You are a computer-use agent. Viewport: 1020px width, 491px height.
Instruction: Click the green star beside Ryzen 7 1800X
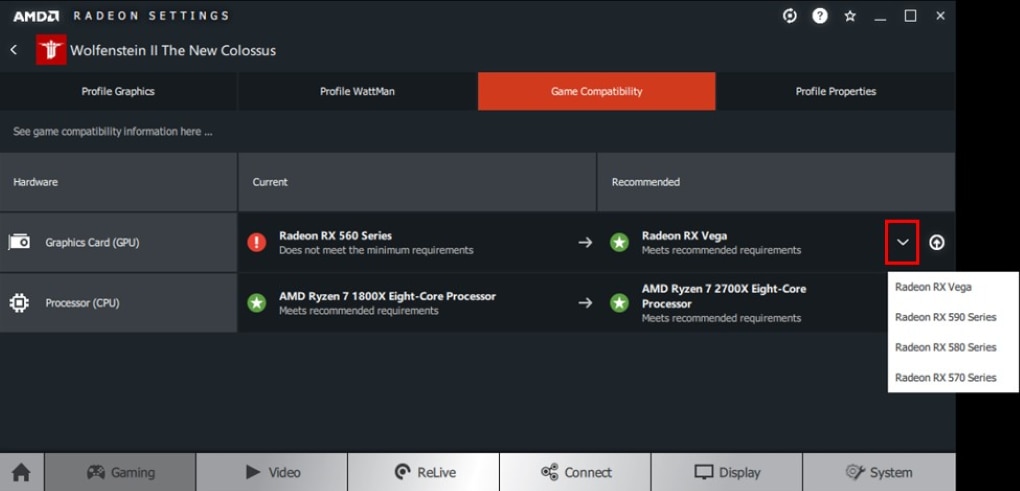click(x=256, y=303)
